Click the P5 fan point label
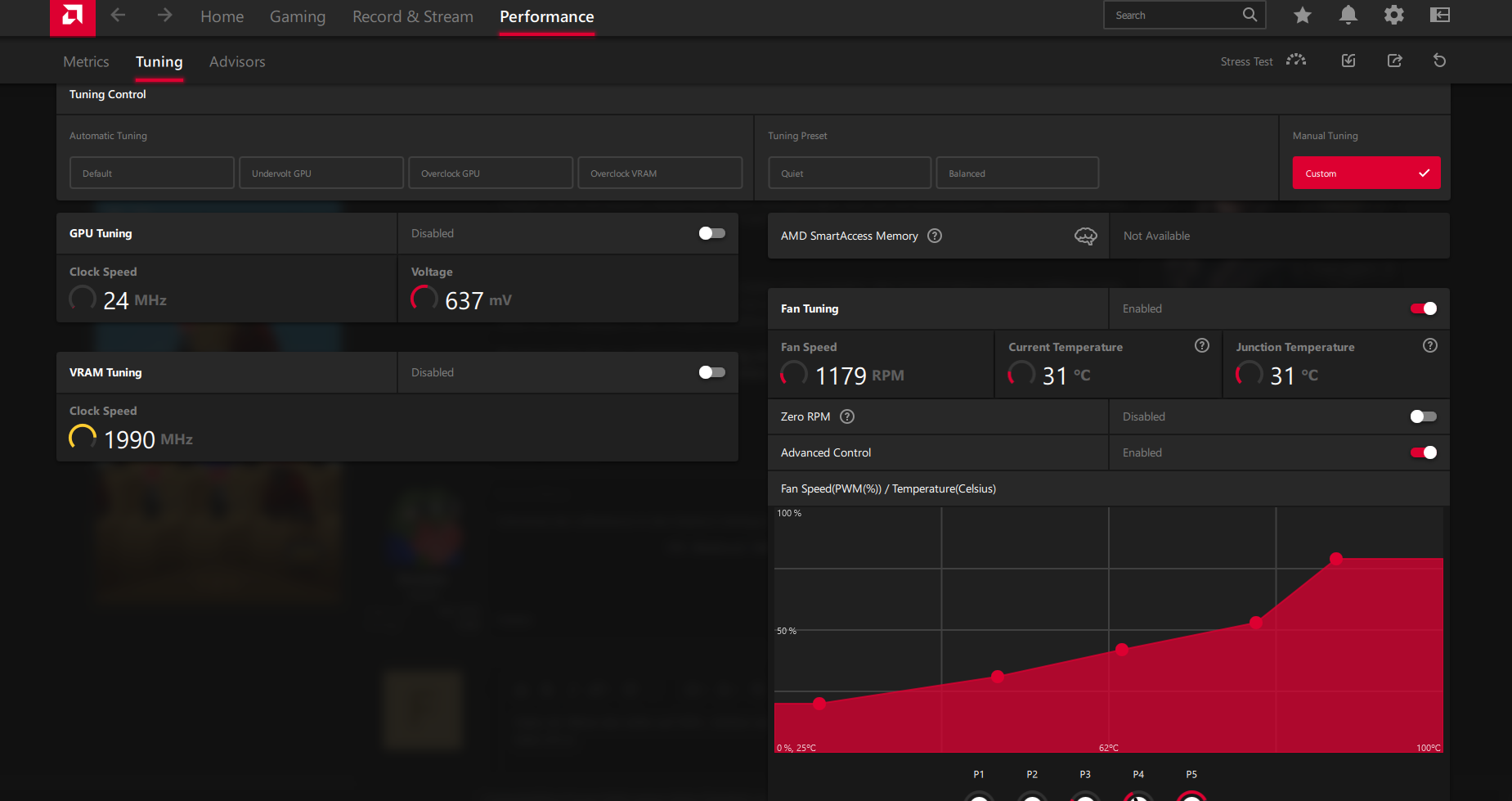Screen dimensions: 1512x801 pos(1191,774)
